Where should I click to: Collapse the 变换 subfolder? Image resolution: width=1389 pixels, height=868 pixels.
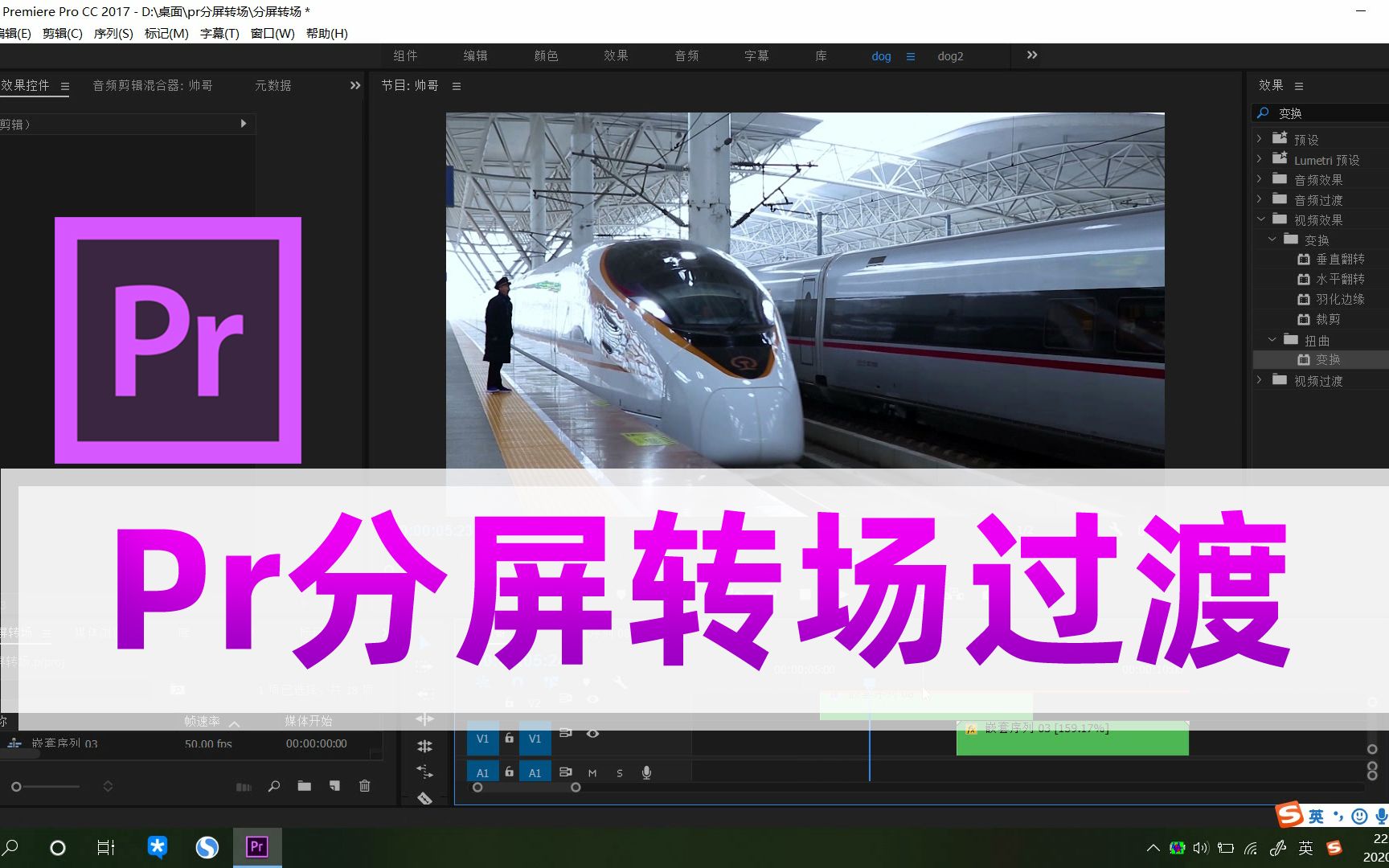1272,240
